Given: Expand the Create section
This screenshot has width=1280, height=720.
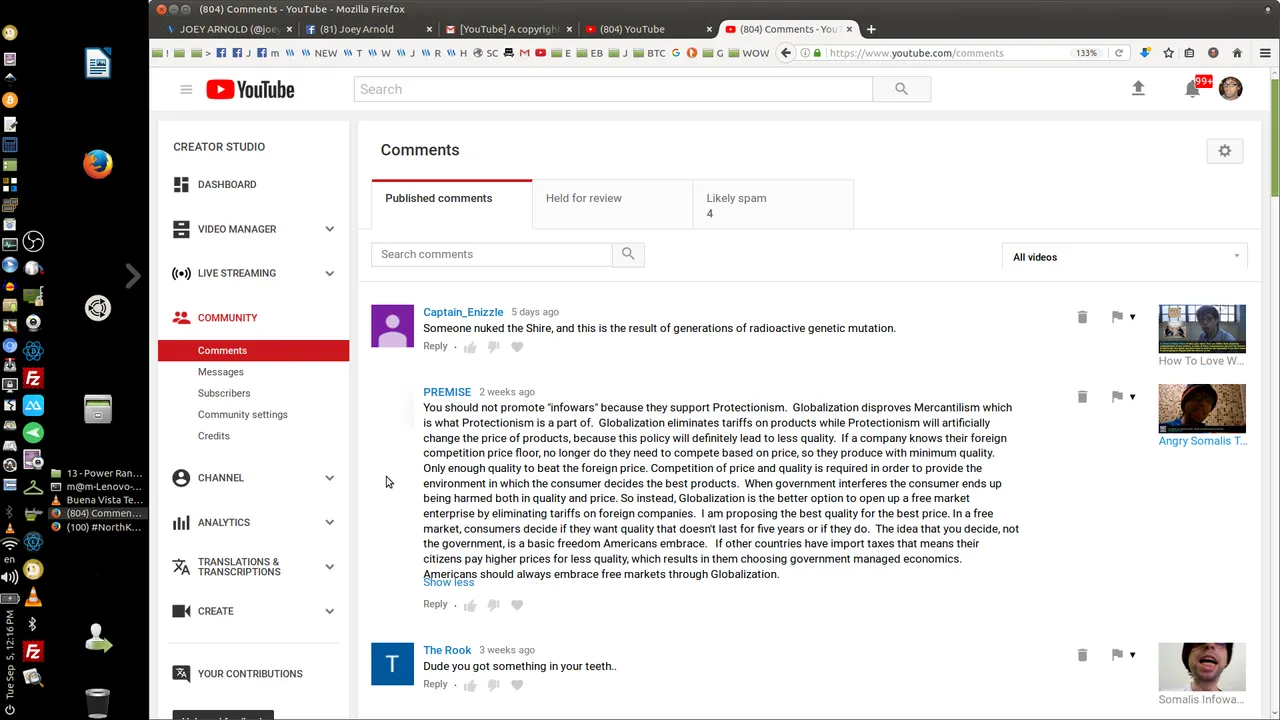Looking at the screenshot, I should [x=329, y=611].
